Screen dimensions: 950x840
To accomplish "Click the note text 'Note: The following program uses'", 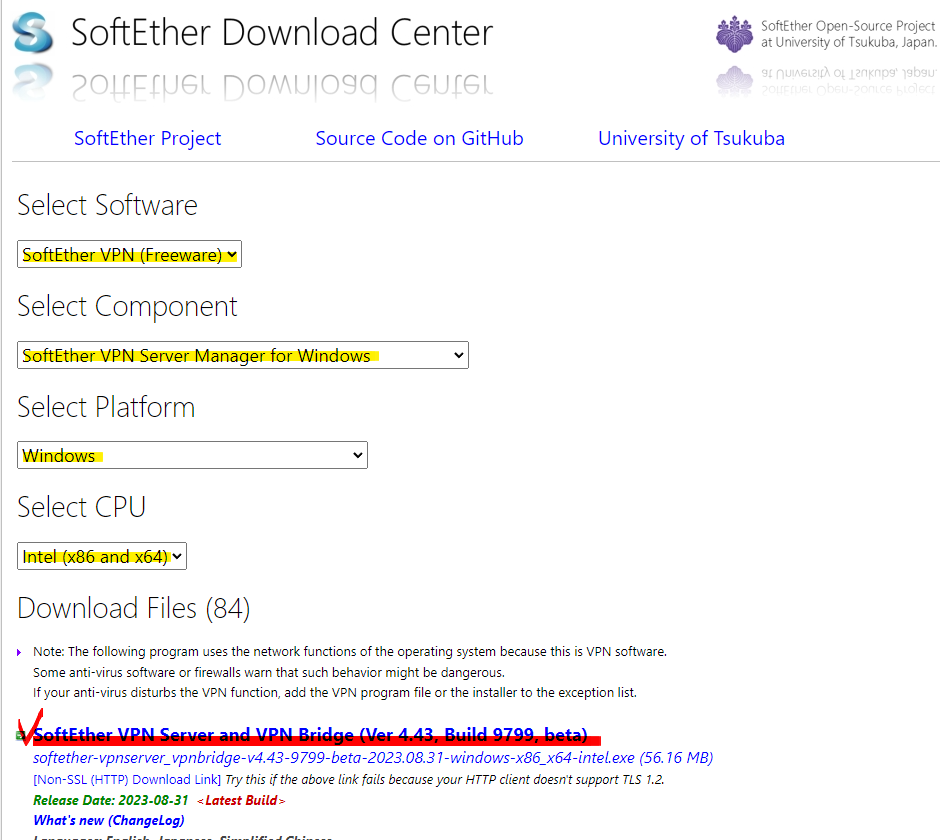I will point(350,652).
